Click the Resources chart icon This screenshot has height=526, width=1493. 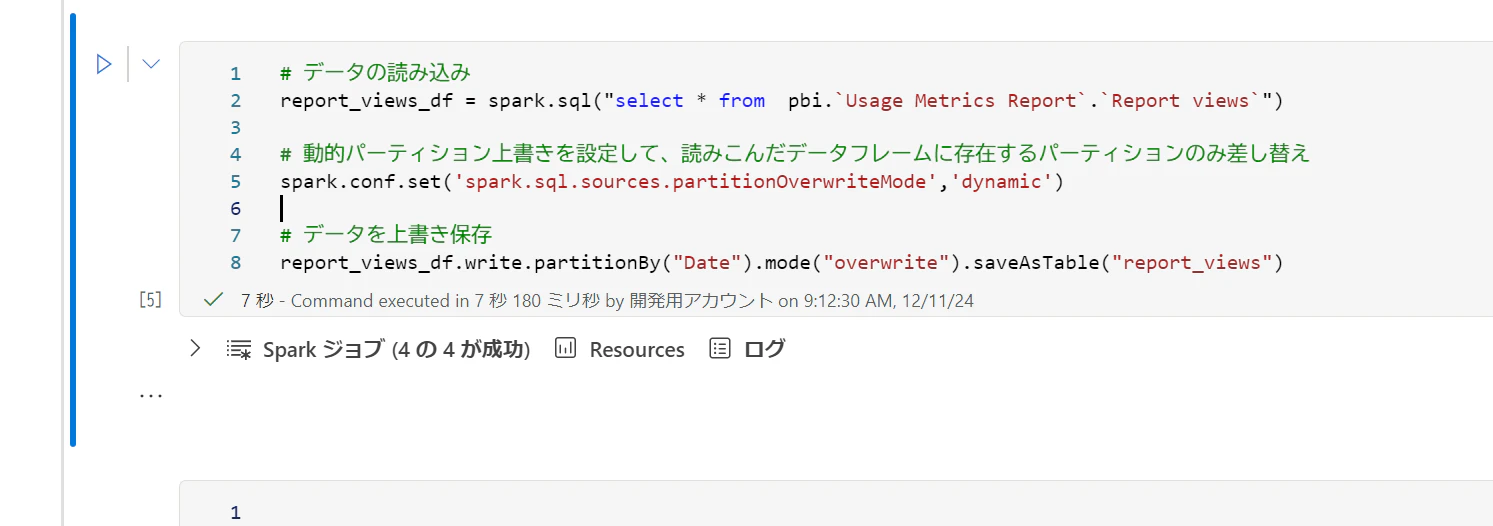(566, 349)
